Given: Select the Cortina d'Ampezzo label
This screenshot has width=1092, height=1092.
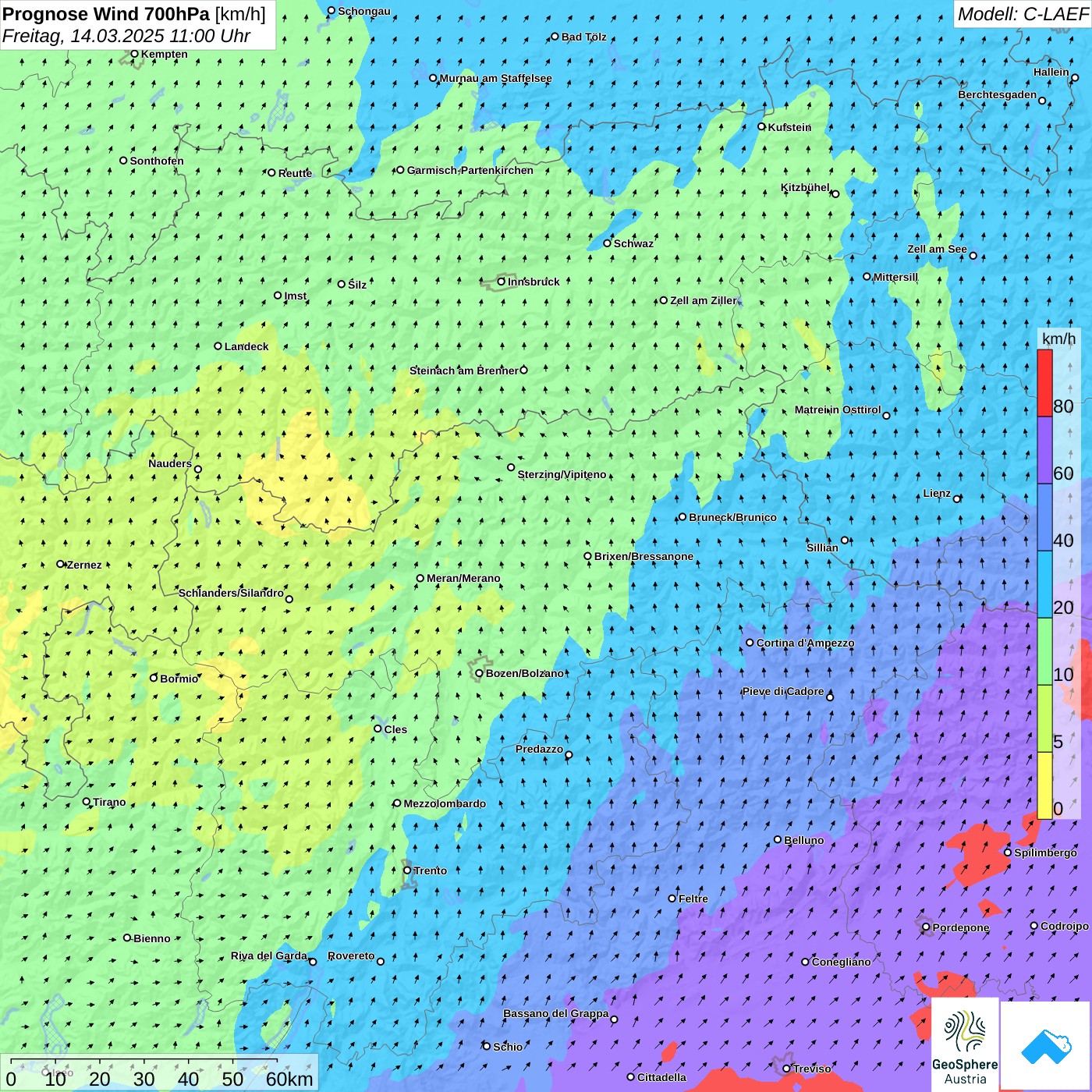Looking at the screenshot, I should point(805,643).
